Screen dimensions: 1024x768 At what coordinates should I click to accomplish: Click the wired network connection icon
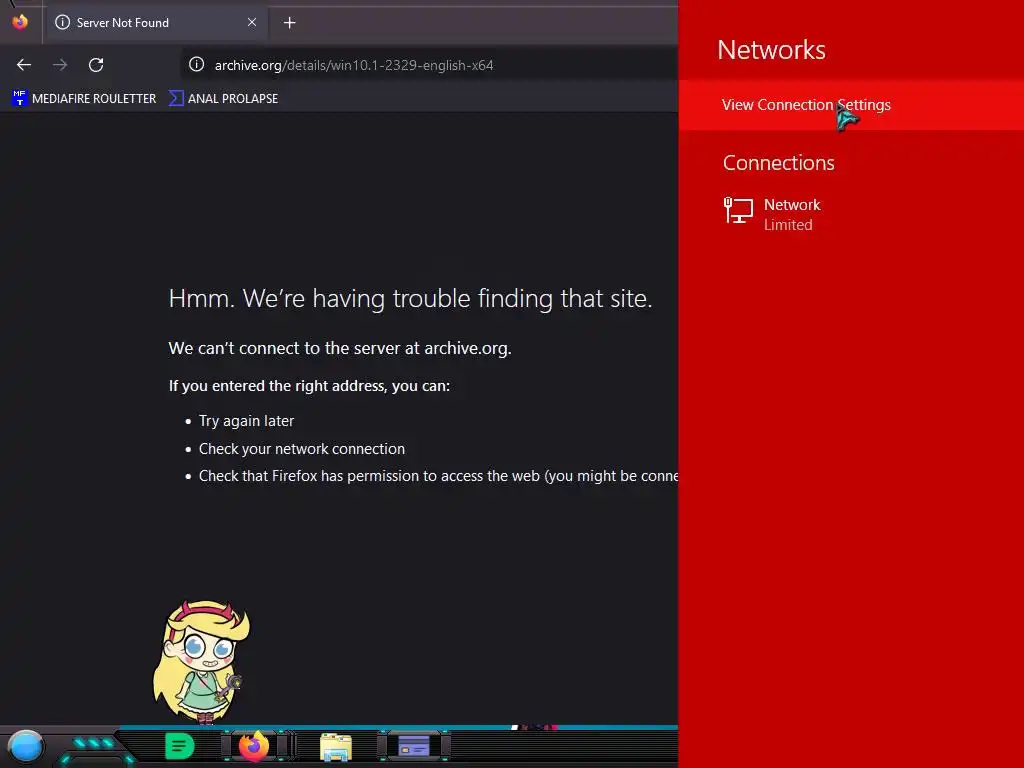click(x=739, y=211)
